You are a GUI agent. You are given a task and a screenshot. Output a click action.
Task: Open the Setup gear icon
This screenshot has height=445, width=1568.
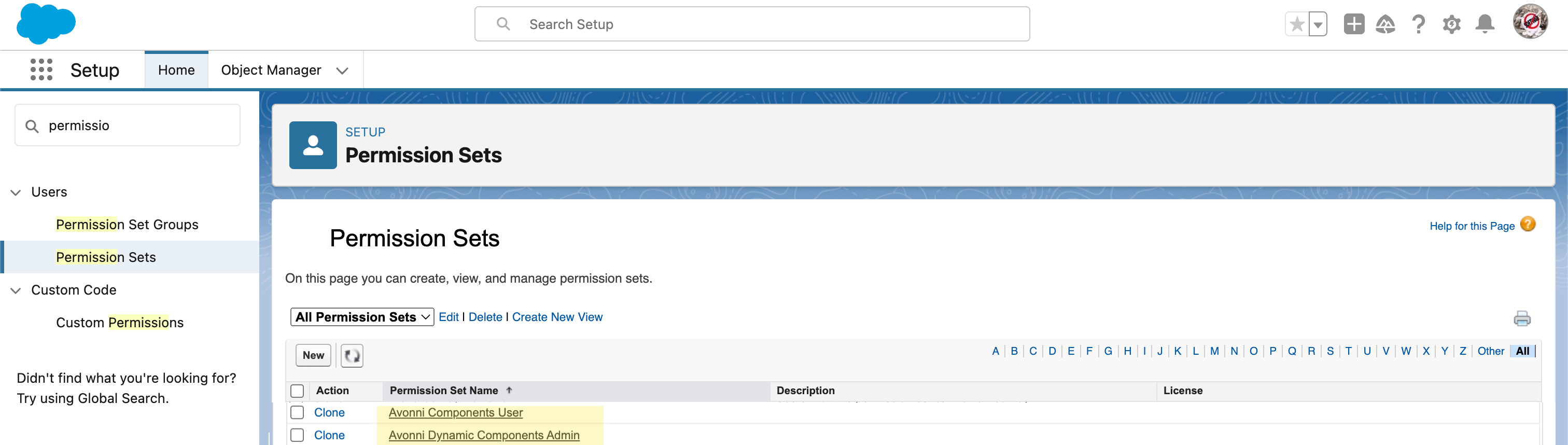click(x=1451, y=24)
